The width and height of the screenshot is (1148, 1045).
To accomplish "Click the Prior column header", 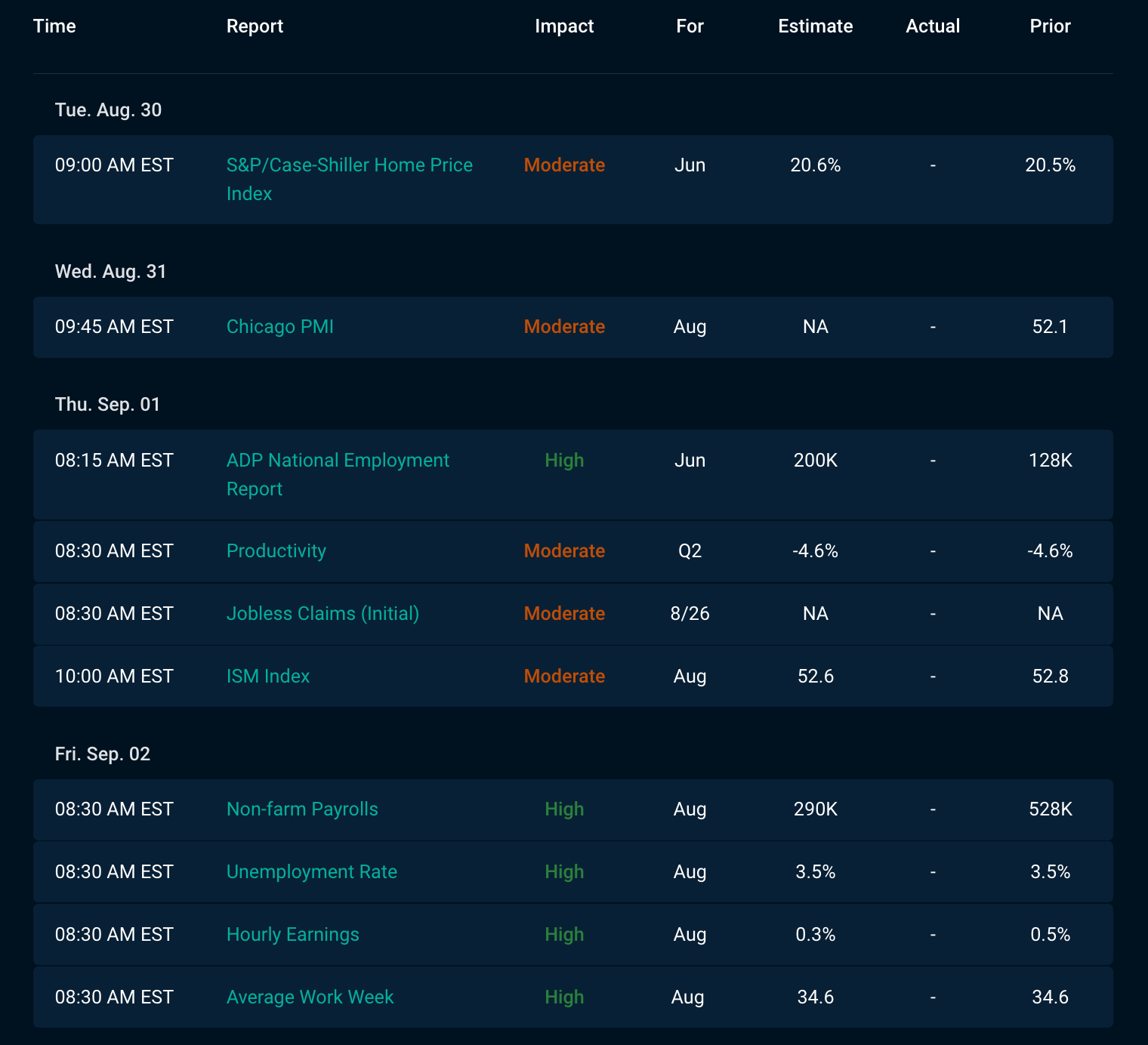I will (1051, 26).
